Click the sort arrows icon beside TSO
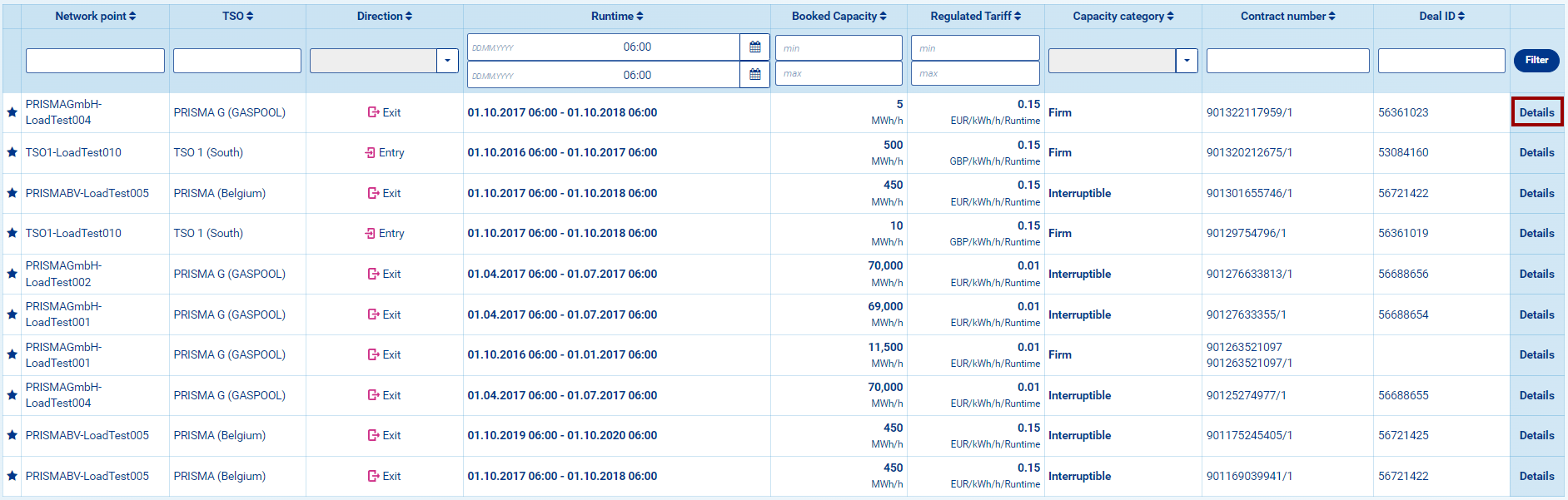 click(x=250, y=16)
